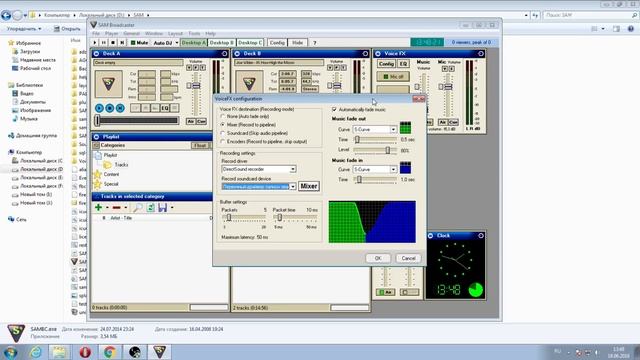This screenshot has height=360, width=640.
Task: Switch to the Desktop C tab
Action: tap(250, 42)
